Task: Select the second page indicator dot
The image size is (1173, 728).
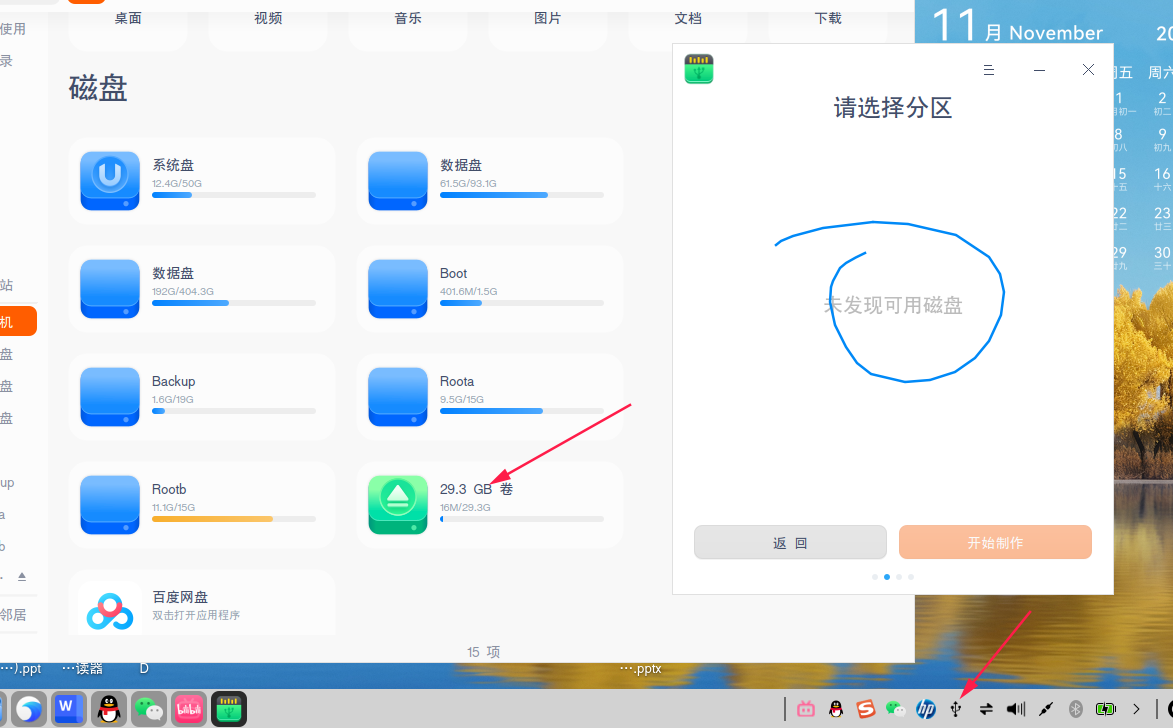Action: click(x=886, y=577)
